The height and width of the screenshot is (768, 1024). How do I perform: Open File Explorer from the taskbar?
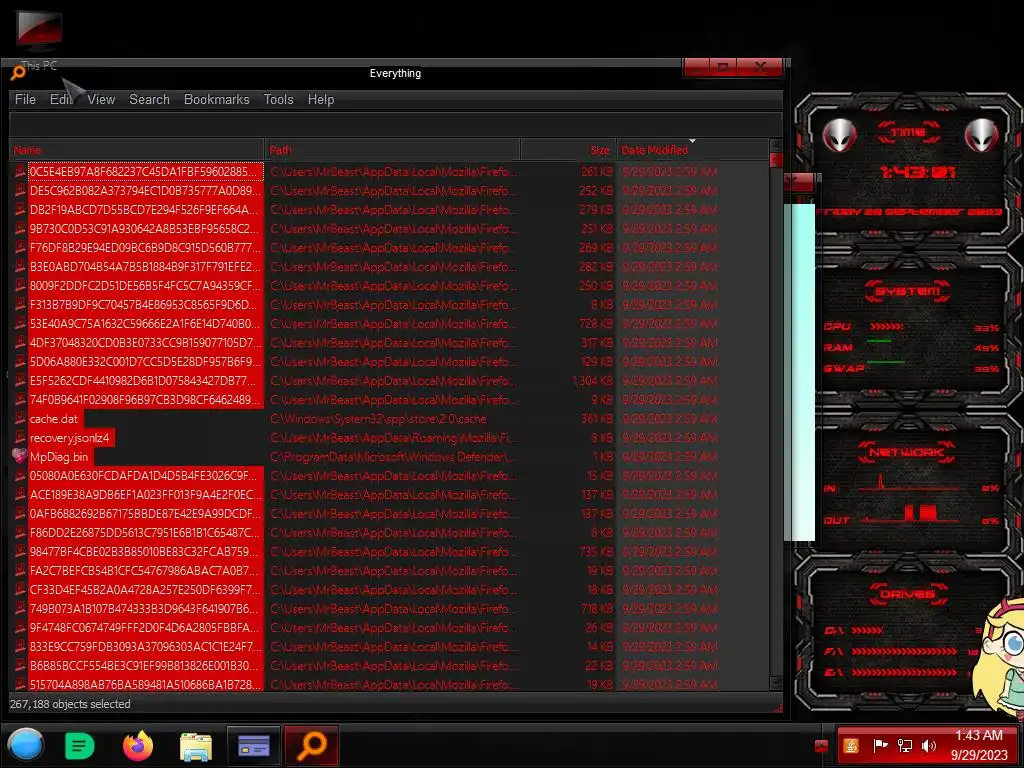tap(196, 746)
